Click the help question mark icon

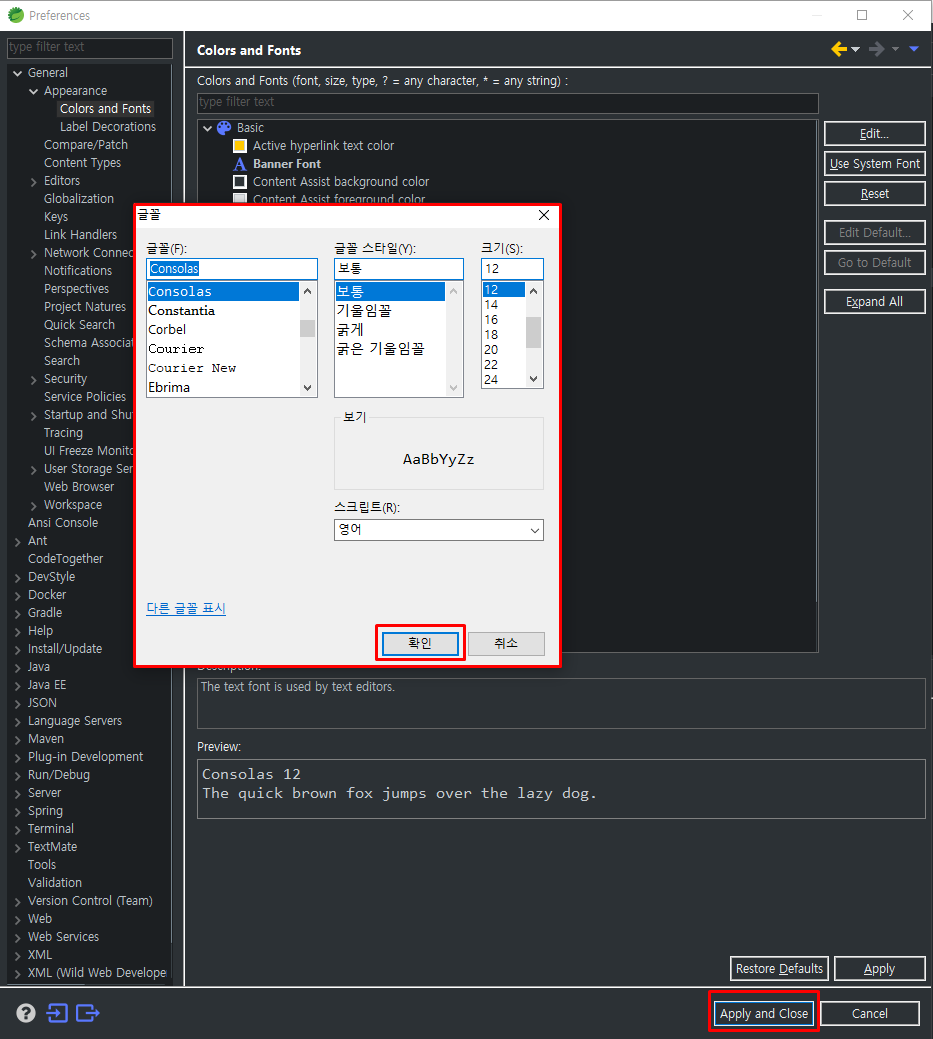tap(26, 1013)
